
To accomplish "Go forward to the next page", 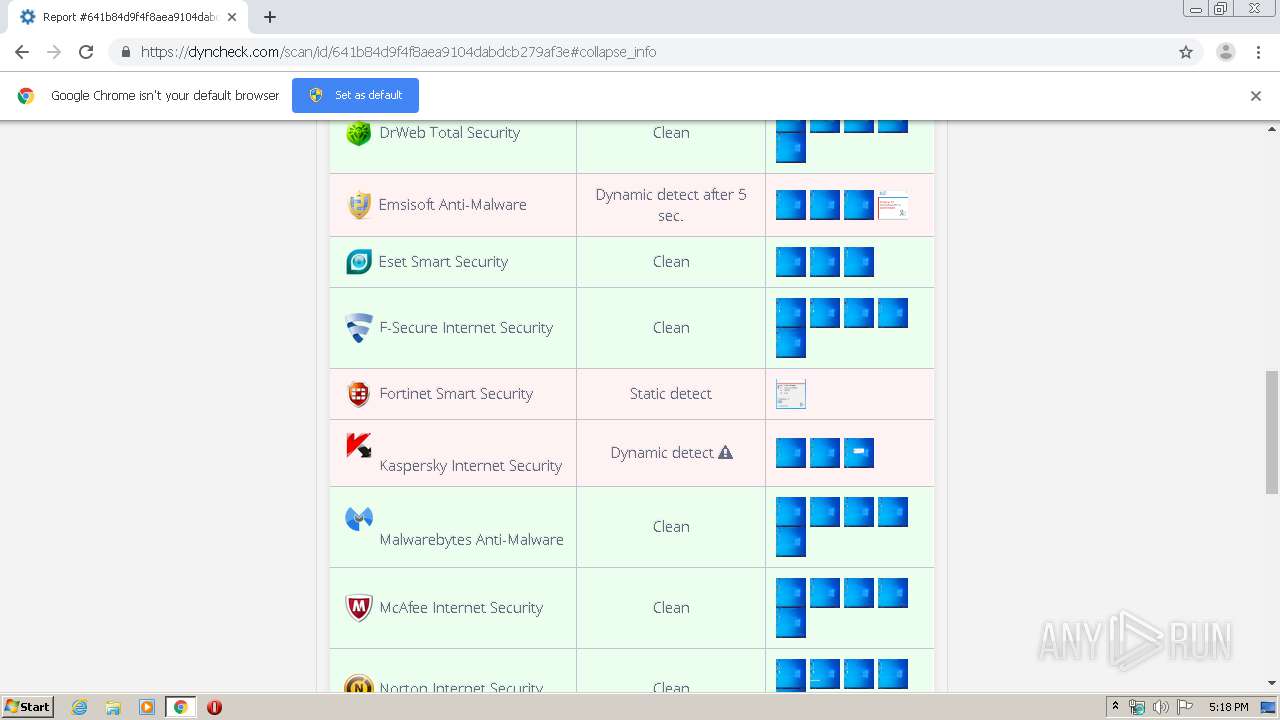I will click(54, 52).
